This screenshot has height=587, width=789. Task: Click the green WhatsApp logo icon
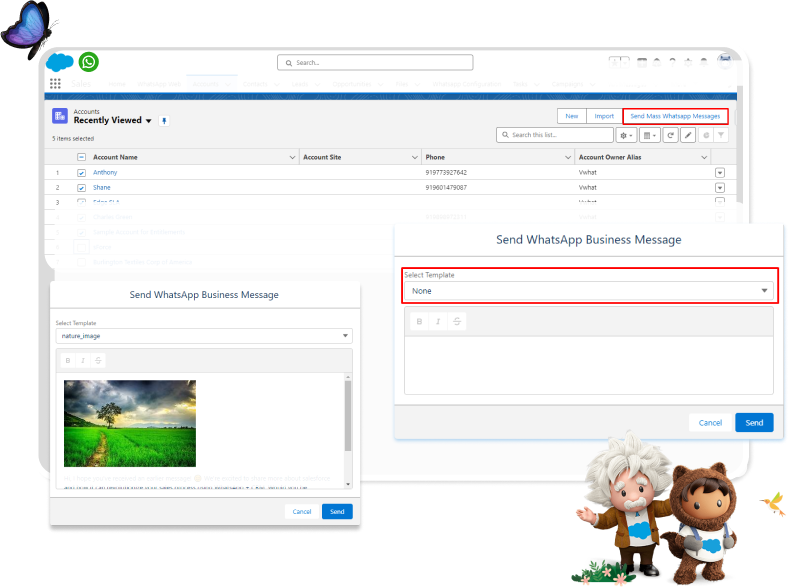(89, 62)
